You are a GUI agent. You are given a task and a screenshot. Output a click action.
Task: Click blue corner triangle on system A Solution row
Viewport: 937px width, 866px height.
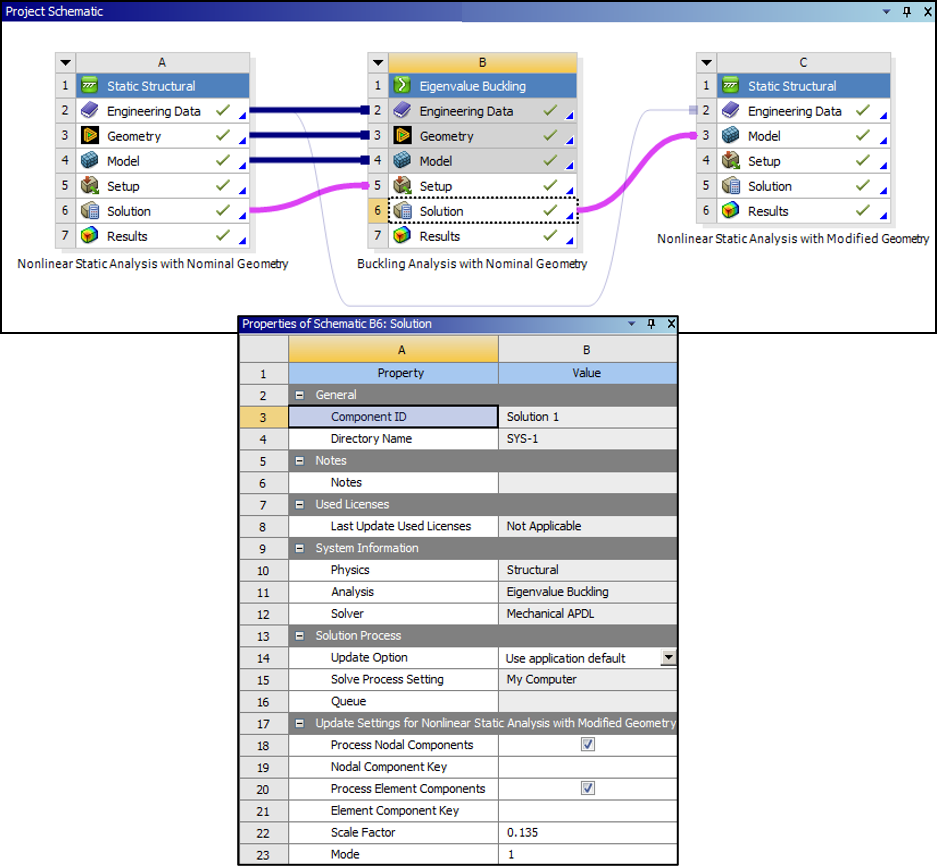point(243,216)
